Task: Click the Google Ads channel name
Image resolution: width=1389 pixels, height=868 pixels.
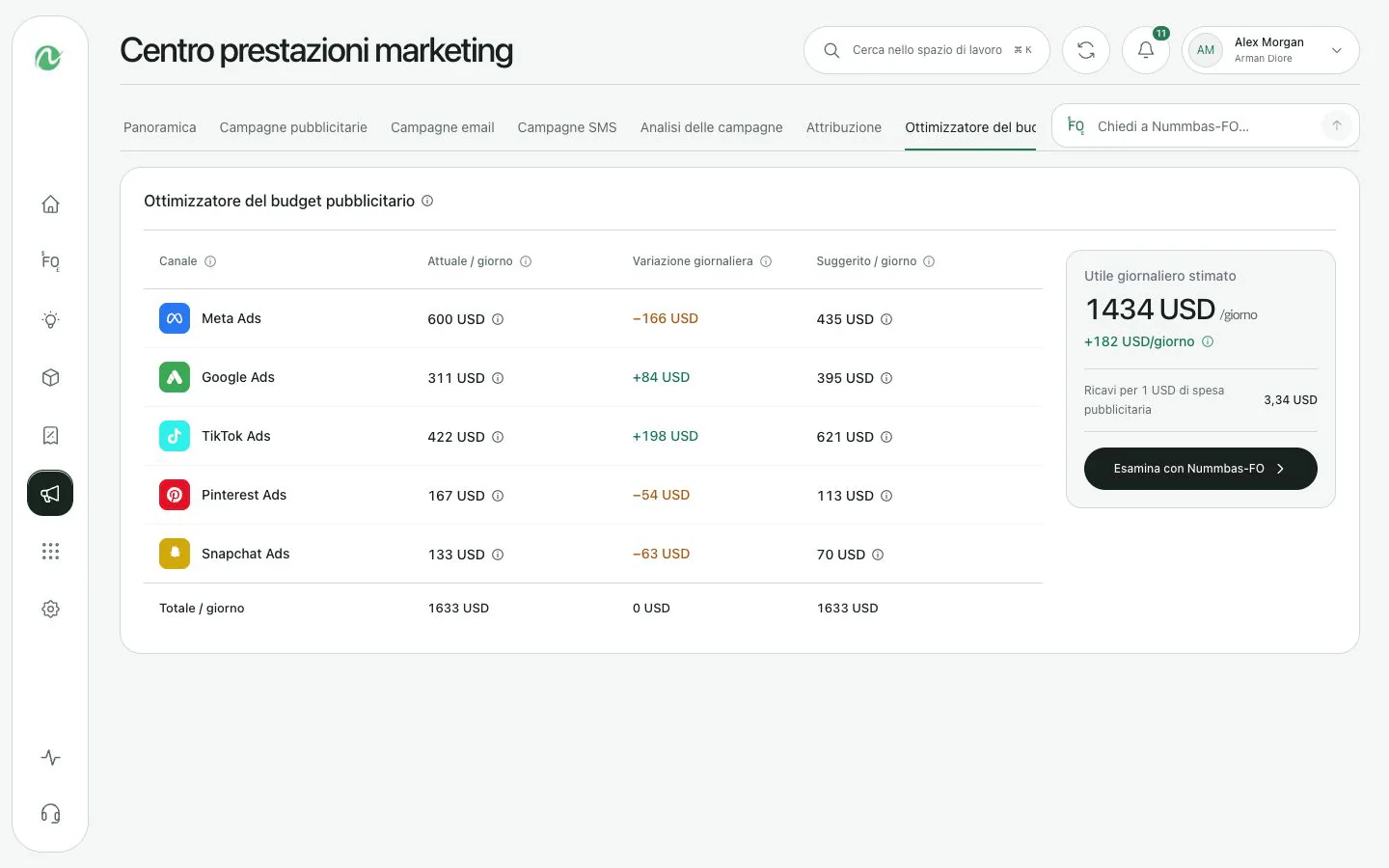Action: tap(238, 377)
